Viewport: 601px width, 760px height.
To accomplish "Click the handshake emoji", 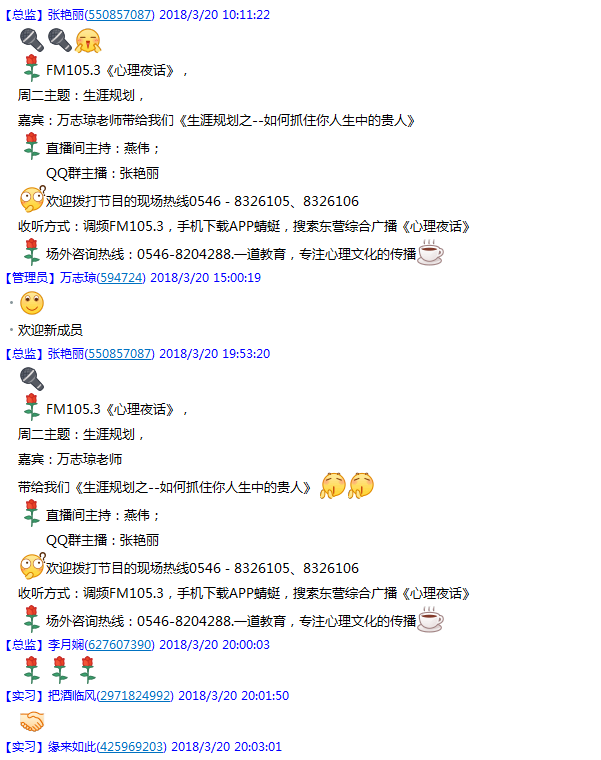I will pos(32,721).
